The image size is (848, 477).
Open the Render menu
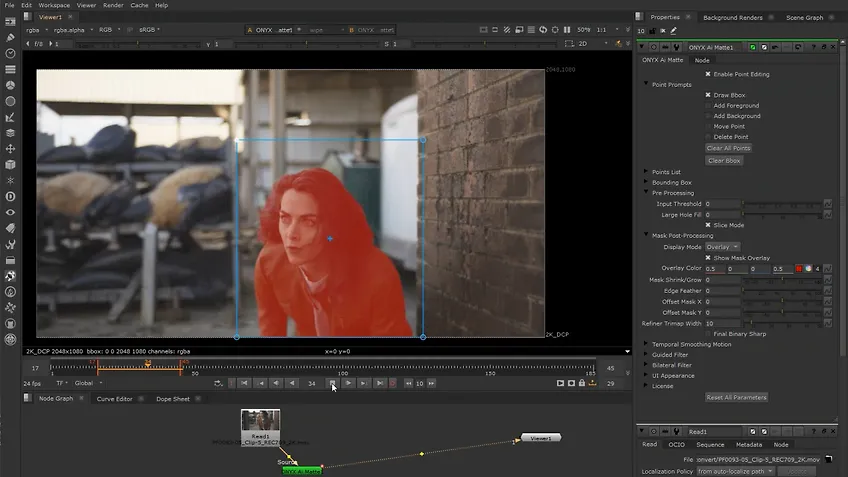coord(113,5)
